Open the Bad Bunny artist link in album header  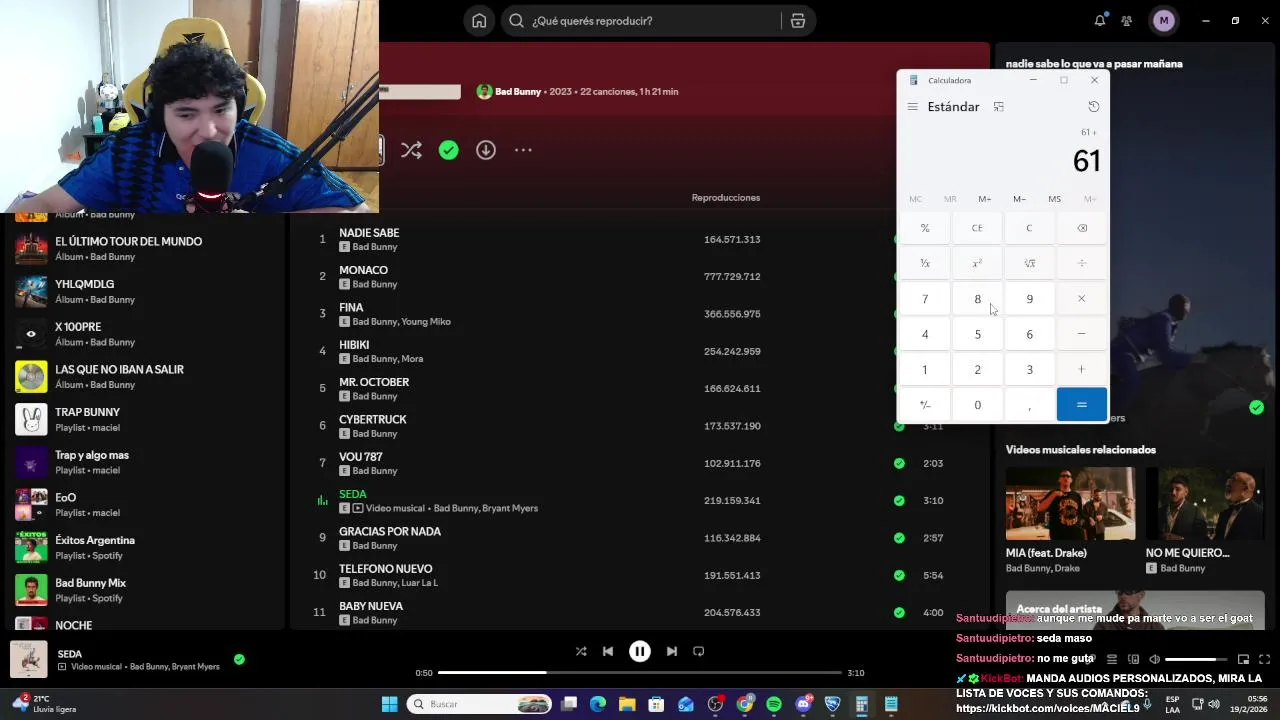click(x=518, y=91)
